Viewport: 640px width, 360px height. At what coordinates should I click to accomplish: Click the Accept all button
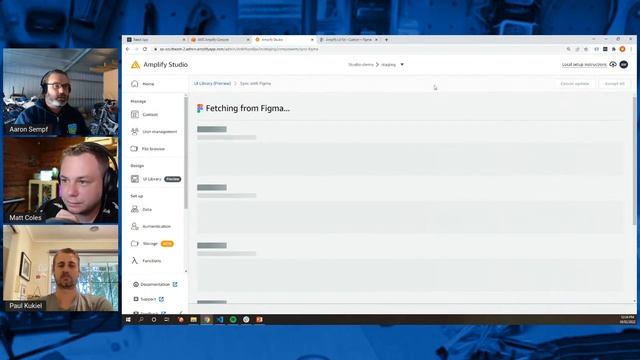[x=614, y=84]
